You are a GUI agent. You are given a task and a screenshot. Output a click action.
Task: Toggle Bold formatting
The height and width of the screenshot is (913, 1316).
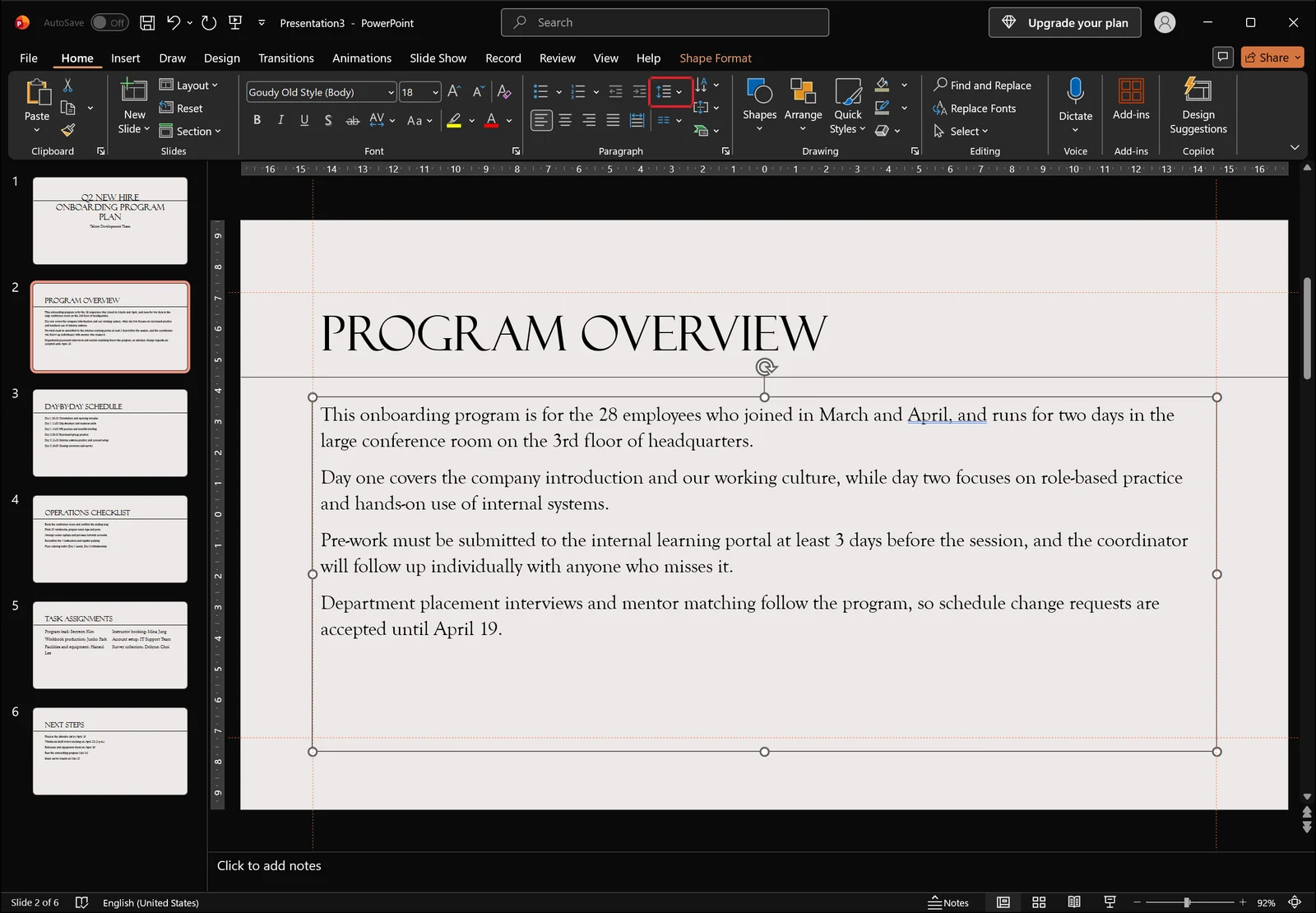point(257,120)
